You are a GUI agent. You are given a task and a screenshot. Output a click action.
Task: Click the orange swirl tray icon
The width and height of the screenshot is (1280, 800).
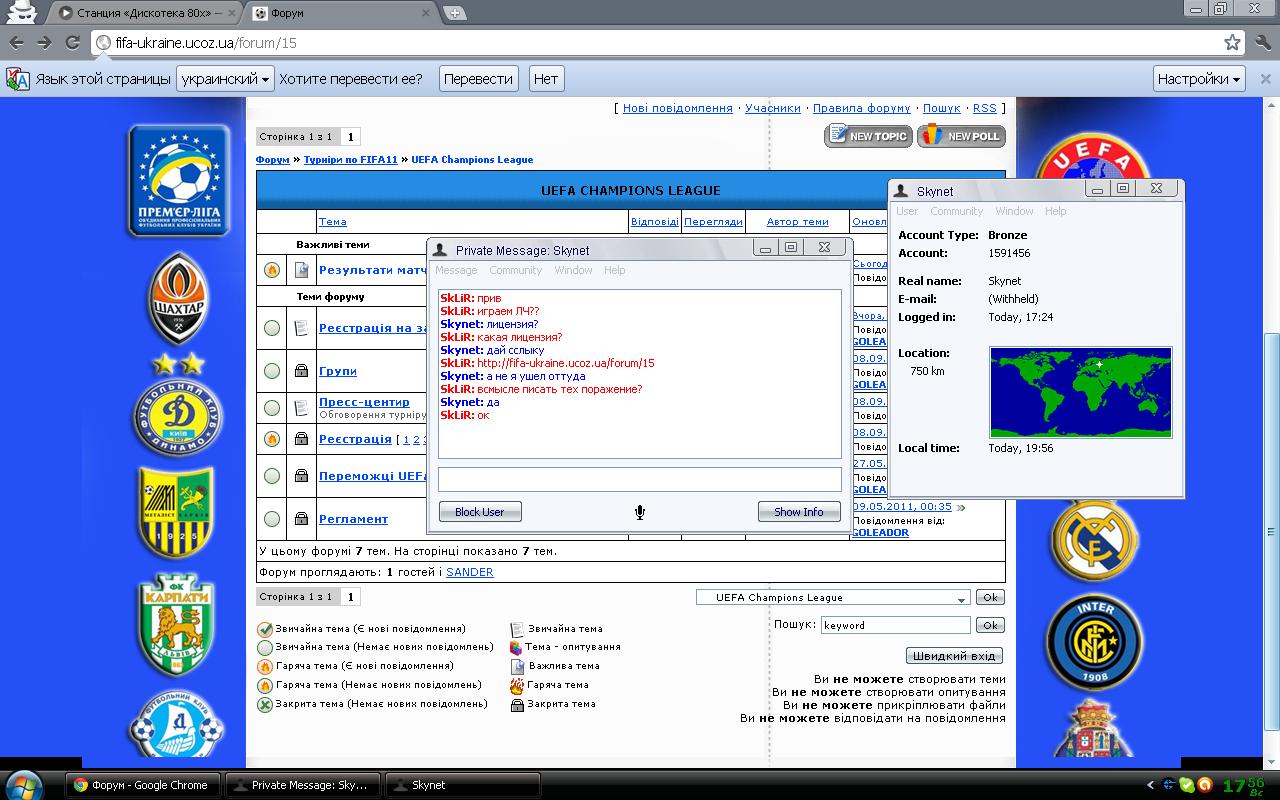(1205, 785)
